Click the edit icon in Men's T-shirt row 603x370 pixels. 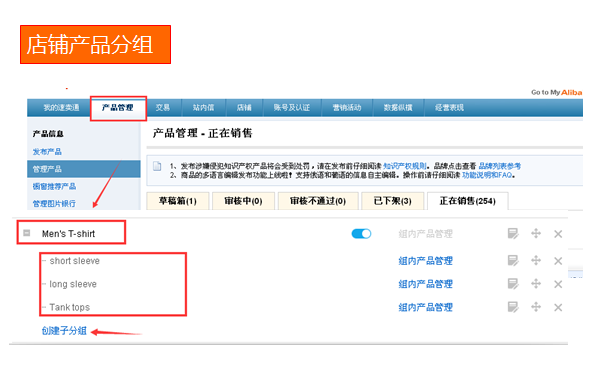513,233
